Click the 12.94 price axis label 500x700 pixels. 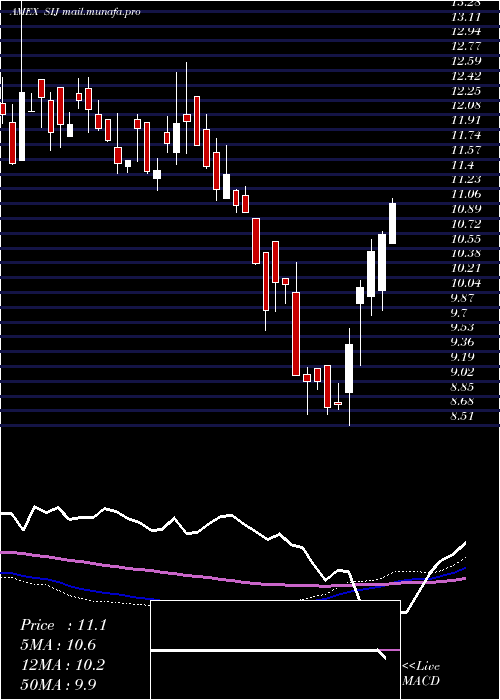point(466,32)
